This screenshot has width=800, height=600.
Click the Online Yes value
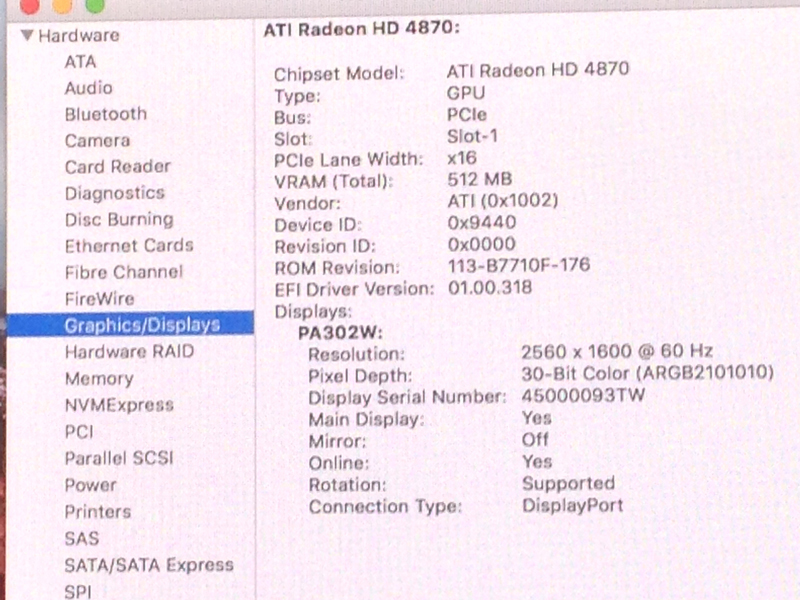tap(537, 462)
